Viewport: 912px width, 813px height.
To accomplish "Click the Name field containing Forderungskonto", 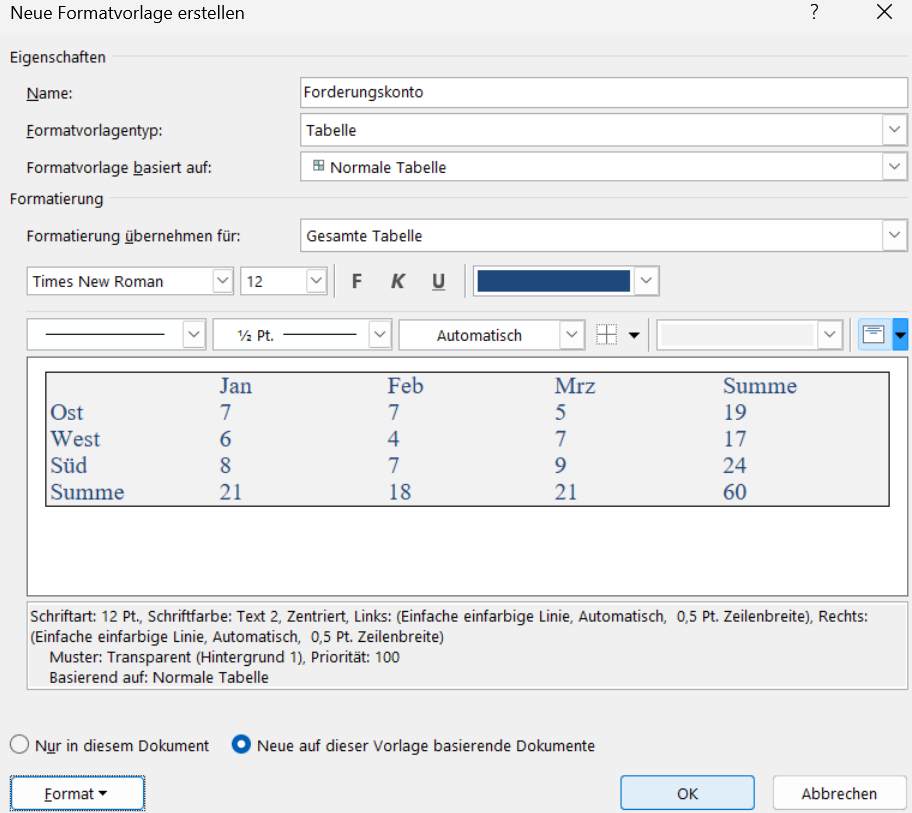I will coord(603,92).
